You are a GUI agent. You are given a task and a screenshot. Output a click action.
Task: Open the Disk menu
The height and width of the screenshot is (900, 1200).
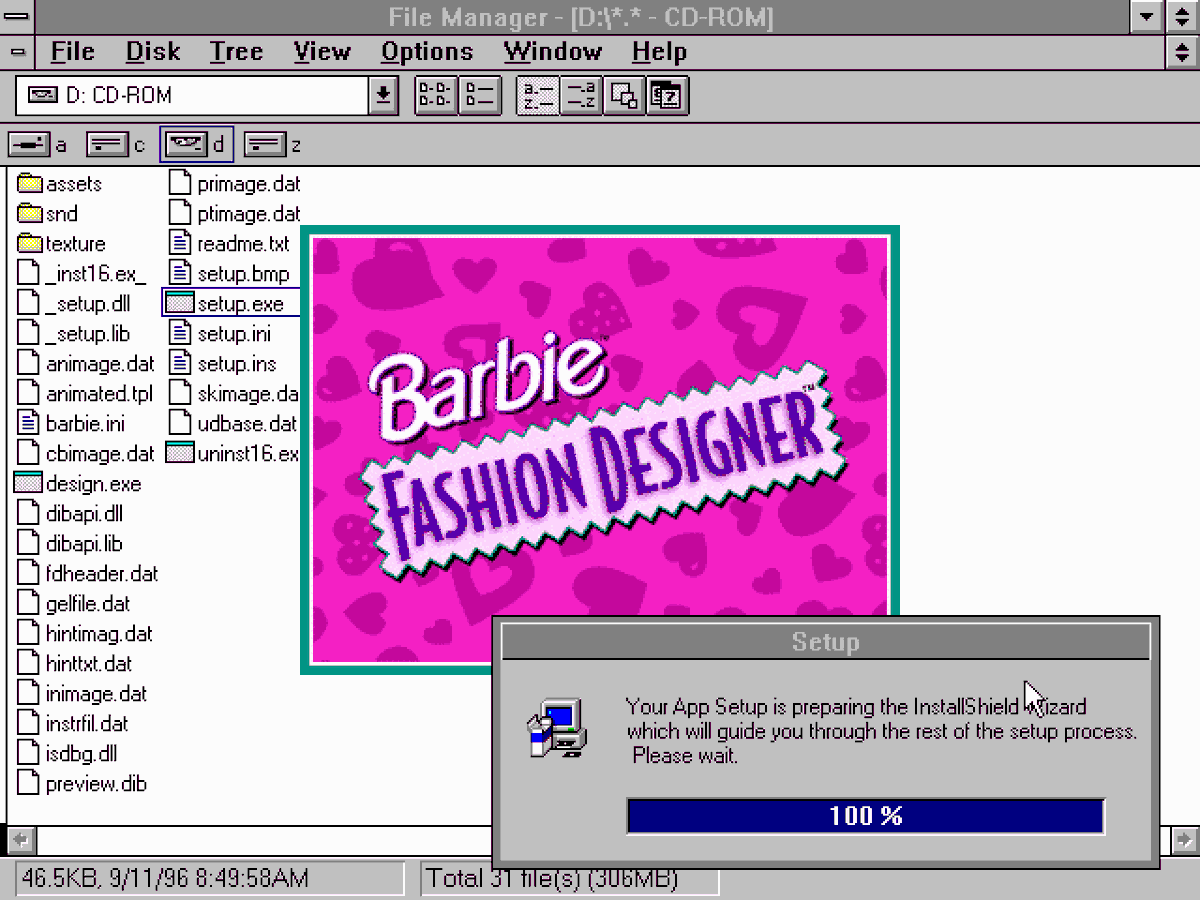coord(153,52)
